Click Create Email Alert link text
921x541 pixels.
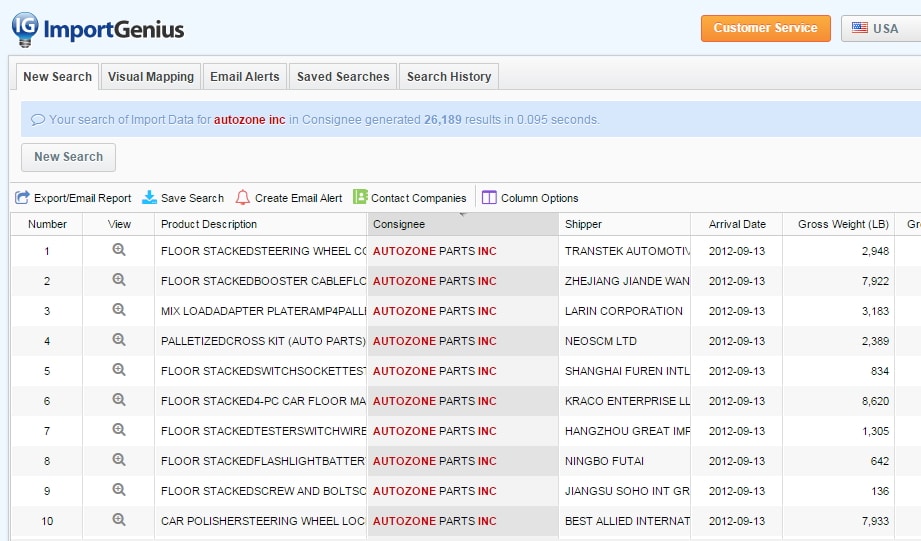click(298, 198)
